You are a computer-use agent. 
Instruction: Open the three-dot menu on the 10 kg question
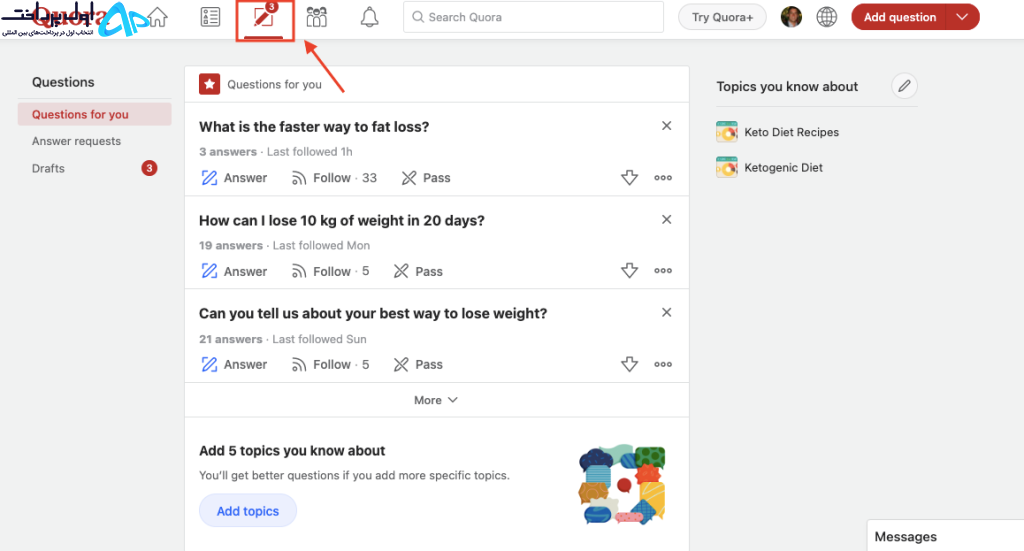(x=663, y=271)
